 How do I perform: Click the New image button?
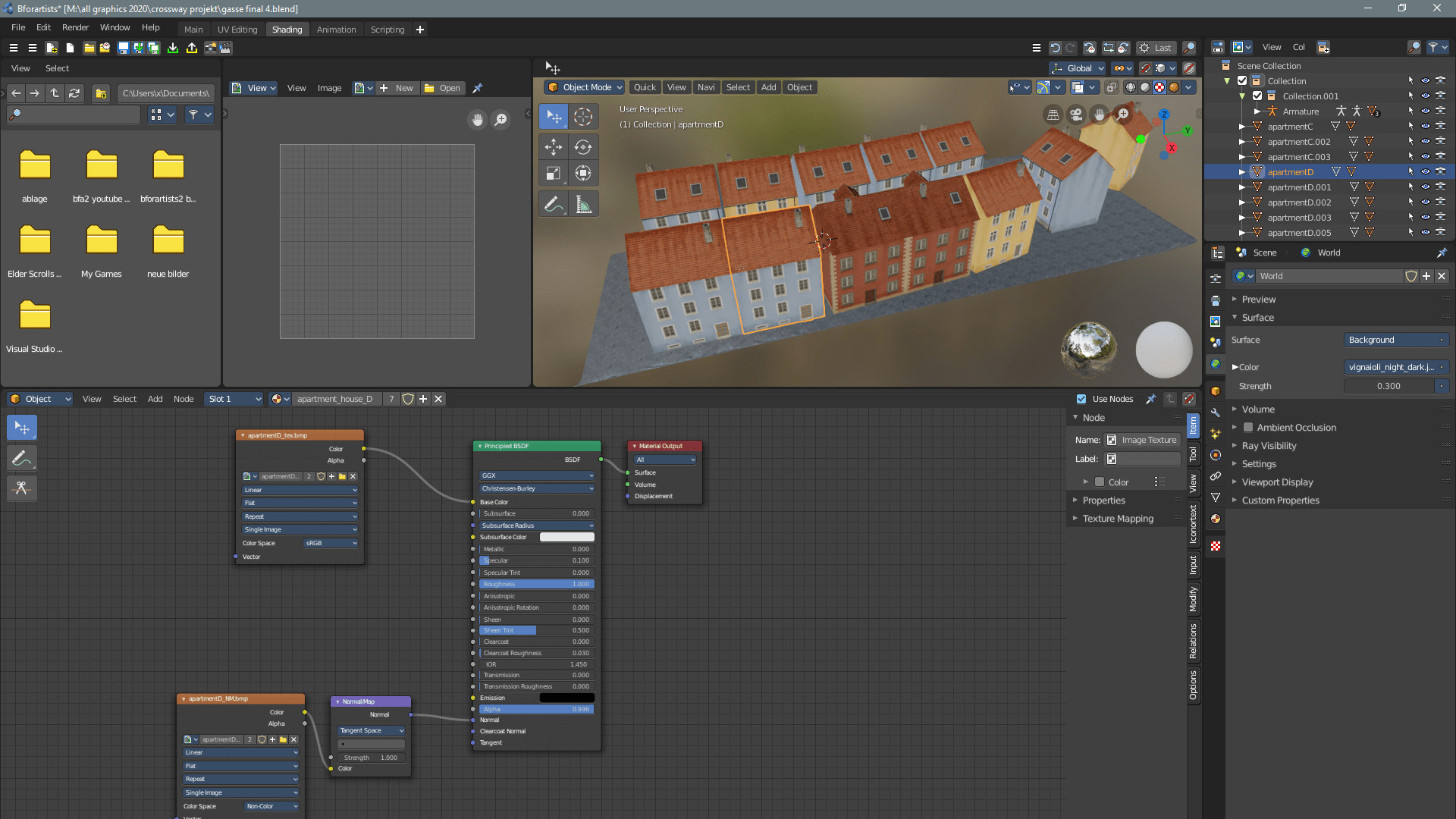tap(397, 88)
